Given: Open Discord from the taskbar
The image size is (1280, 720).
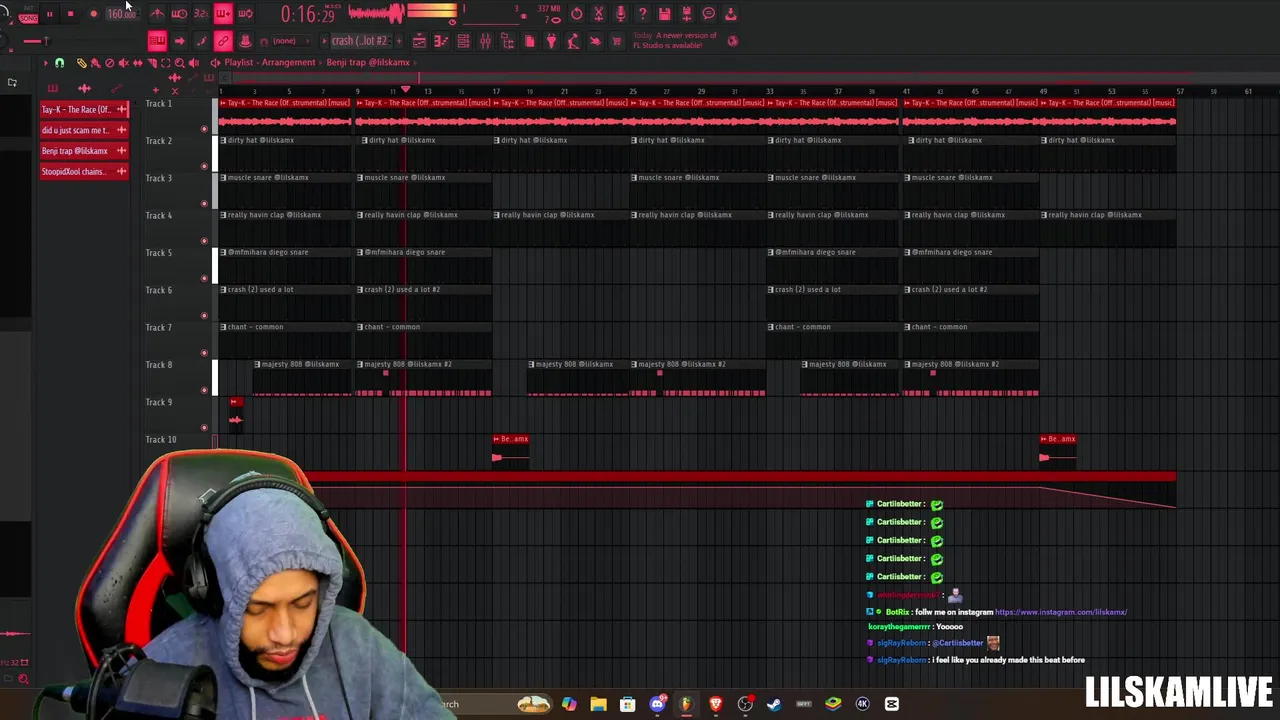Looking at the screenshot, I should [x=657, y=704].
